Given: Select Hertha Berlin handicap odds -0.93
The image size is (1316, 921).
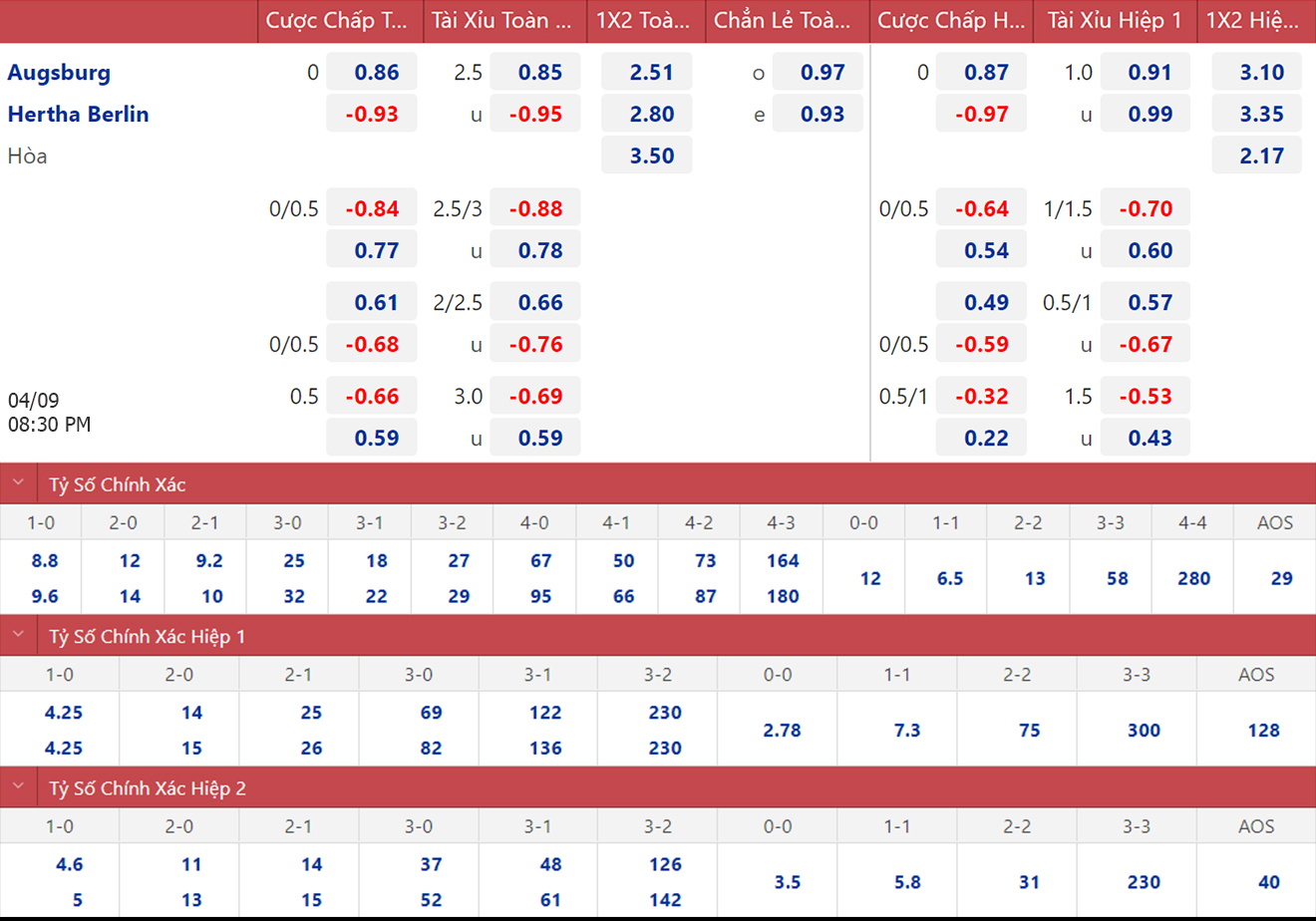Looking at the screenshot, I should (372, 115).
